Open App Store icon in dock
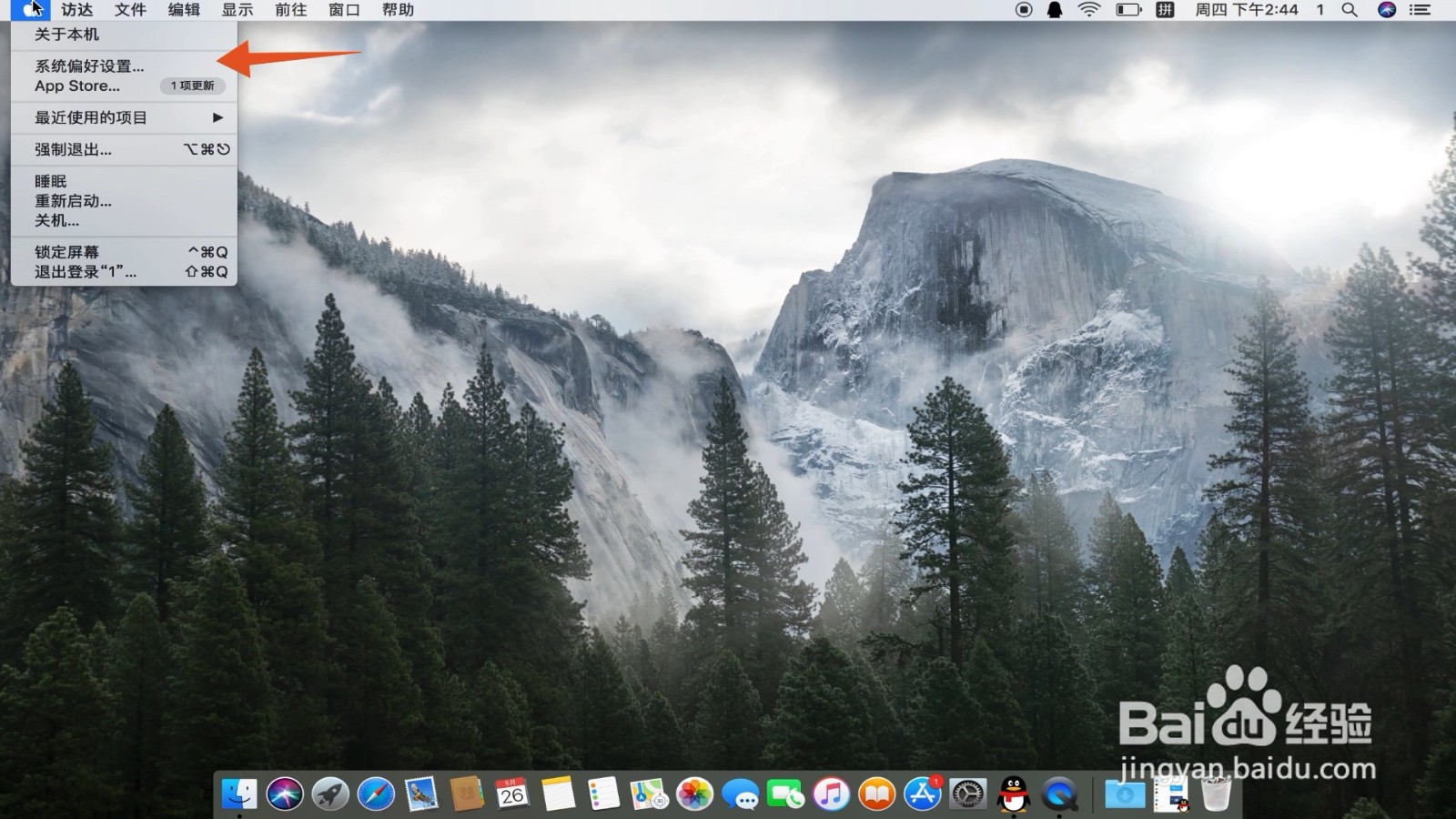 click(922, 794)
